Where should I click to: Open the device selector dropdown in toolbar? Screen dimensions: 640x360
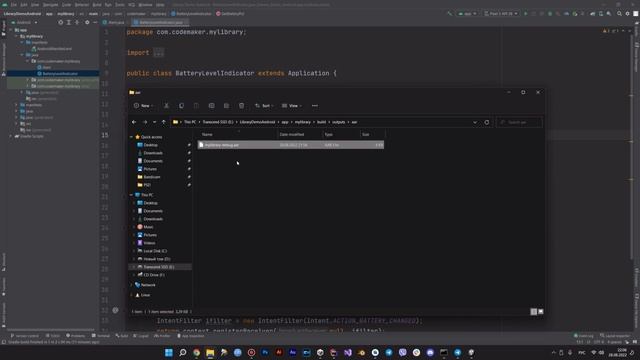(x=501, y=13)
